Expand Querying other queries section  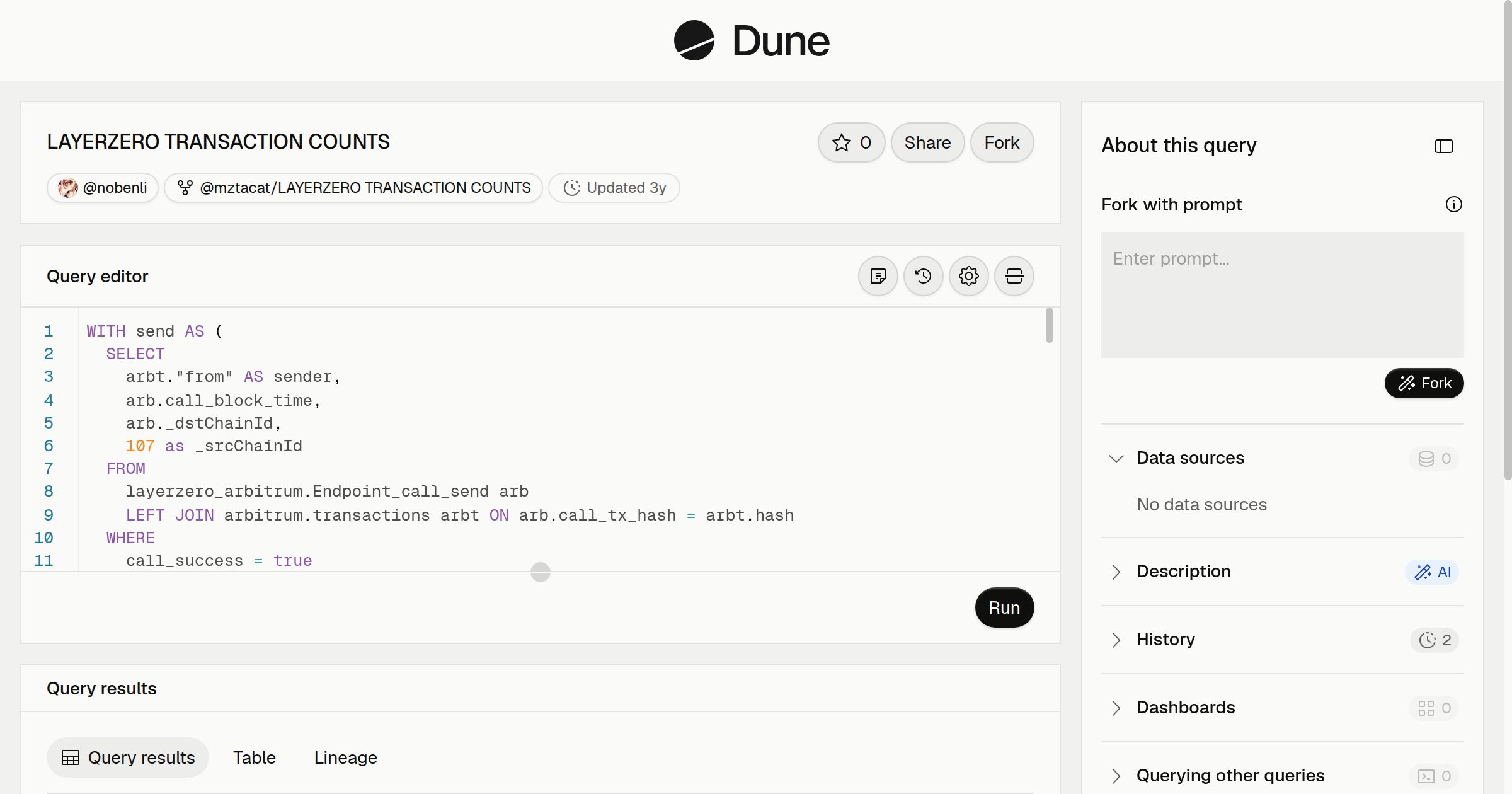coord(1116,776)
